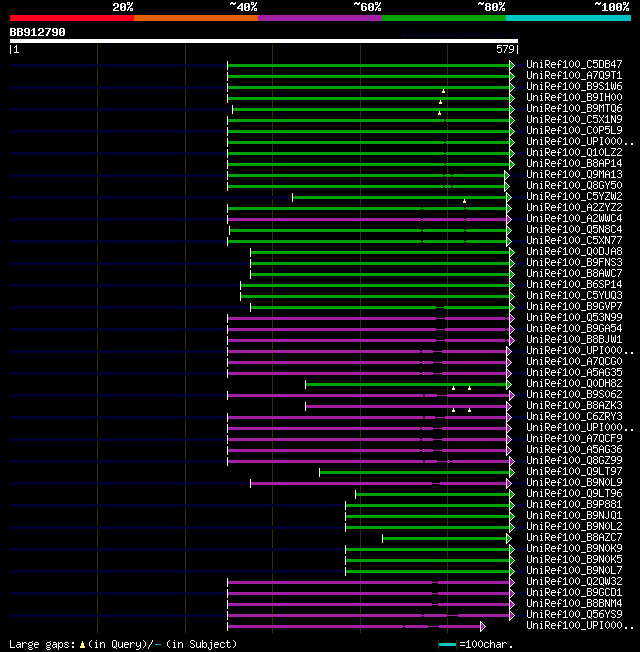The image size is (640, 652).
Task: Click the arrowhead at the end of UniRef100_A7Q9T1 row
Action: coord(512,76)
